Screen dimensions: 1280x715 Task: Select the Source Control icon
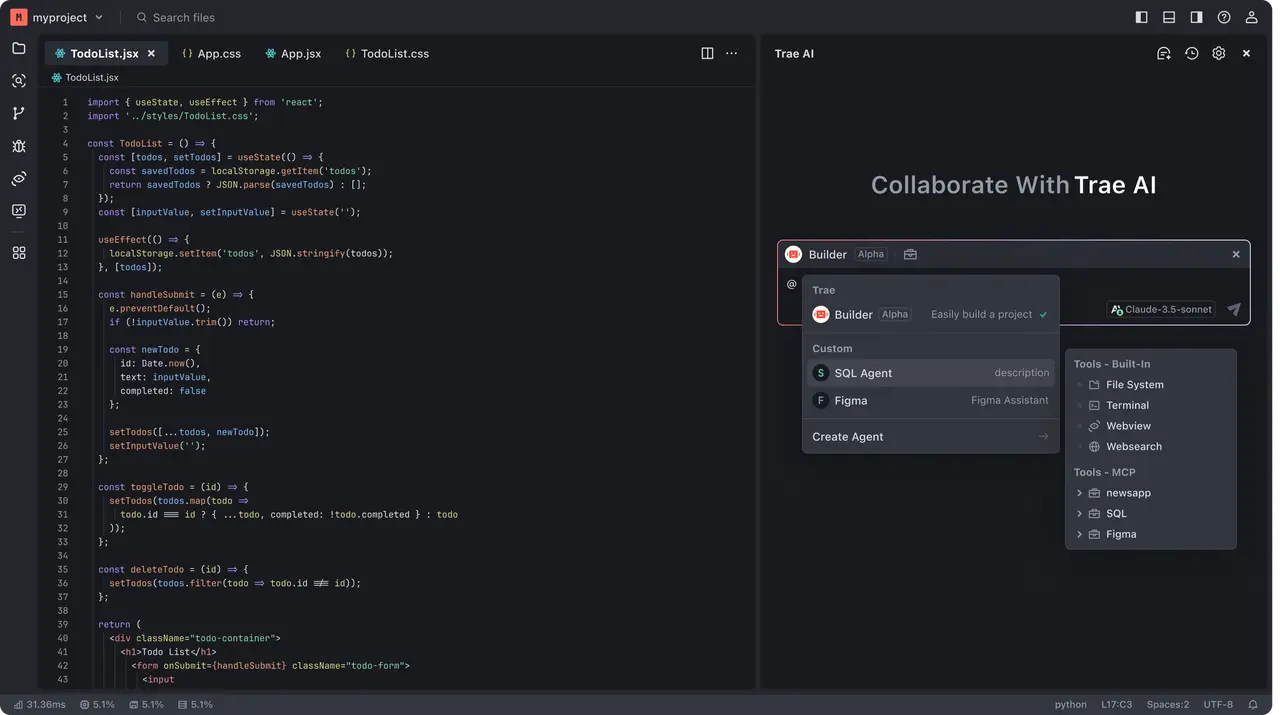[18, 113]
